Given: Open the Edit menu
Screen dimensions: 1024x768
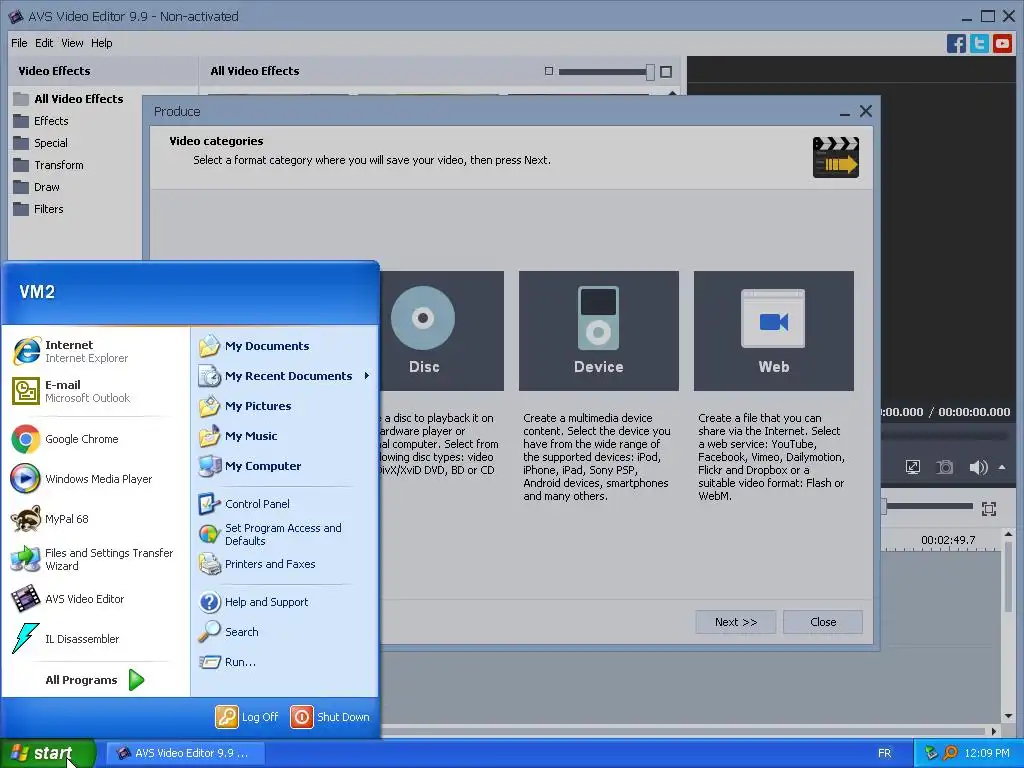Looking at the screenshot, I should [x=44, y=43].
